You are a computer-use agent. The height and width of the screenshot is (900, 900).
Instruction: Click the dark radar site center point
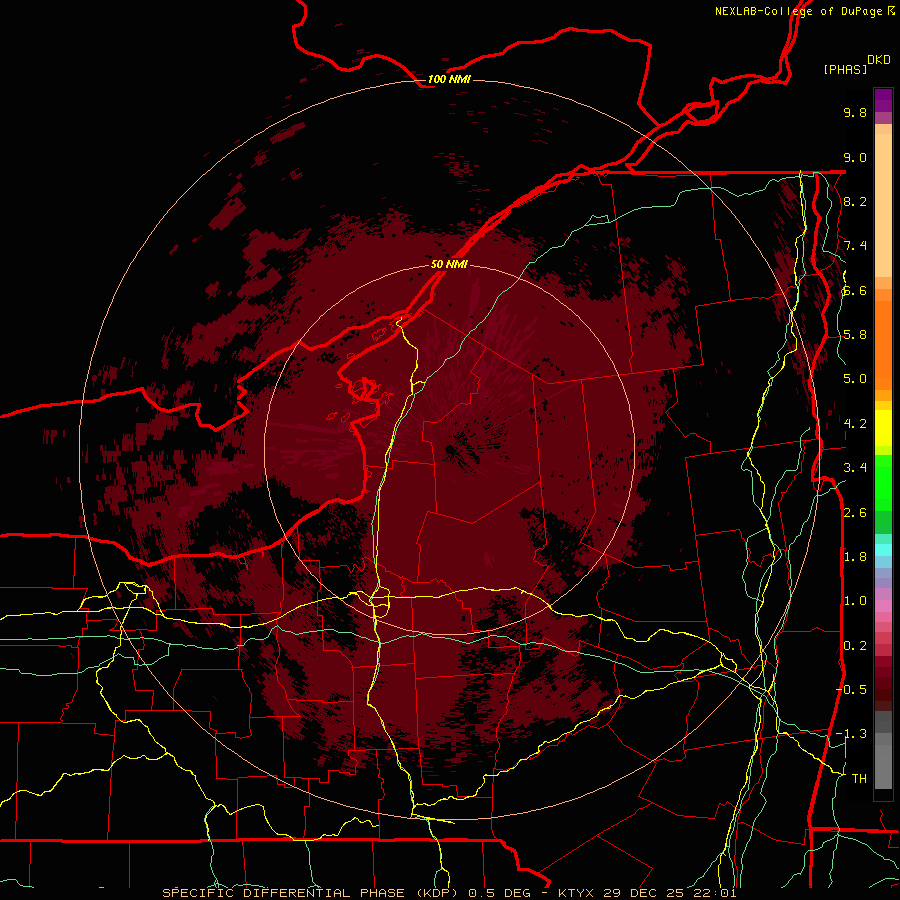tap(450, 449)
